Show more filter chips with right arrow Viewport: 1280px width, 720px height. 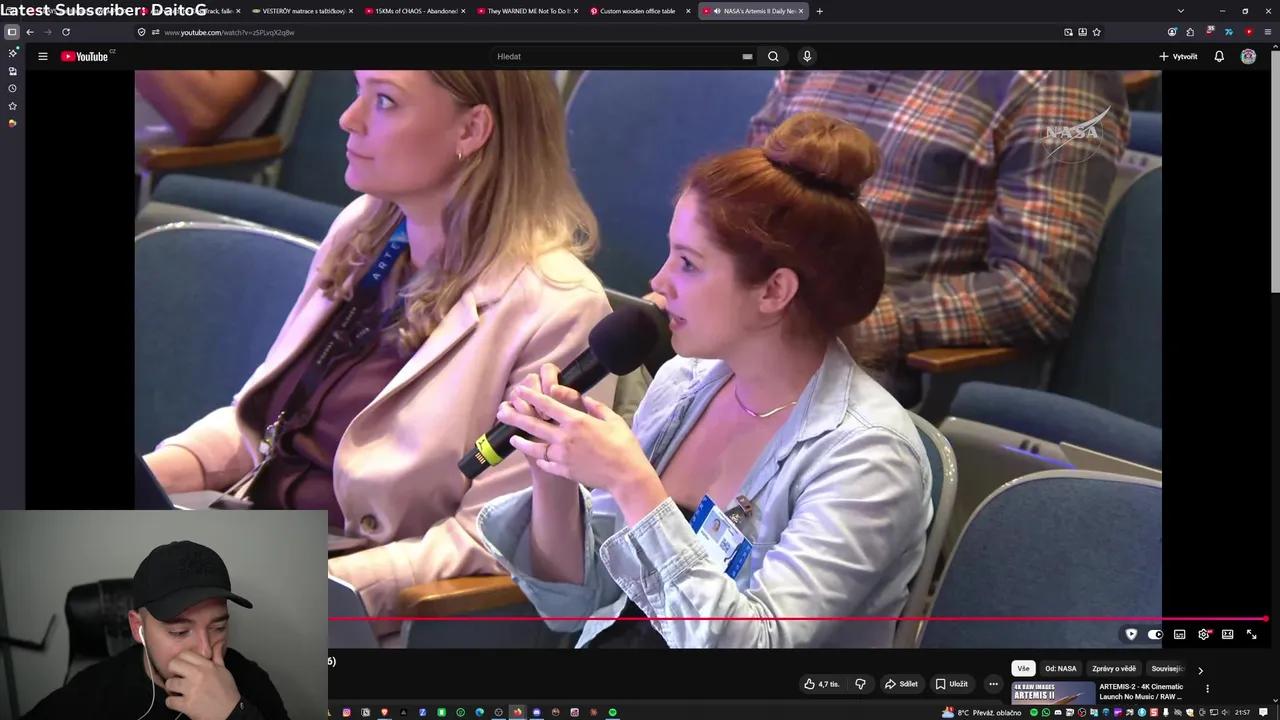point(1200,669)
